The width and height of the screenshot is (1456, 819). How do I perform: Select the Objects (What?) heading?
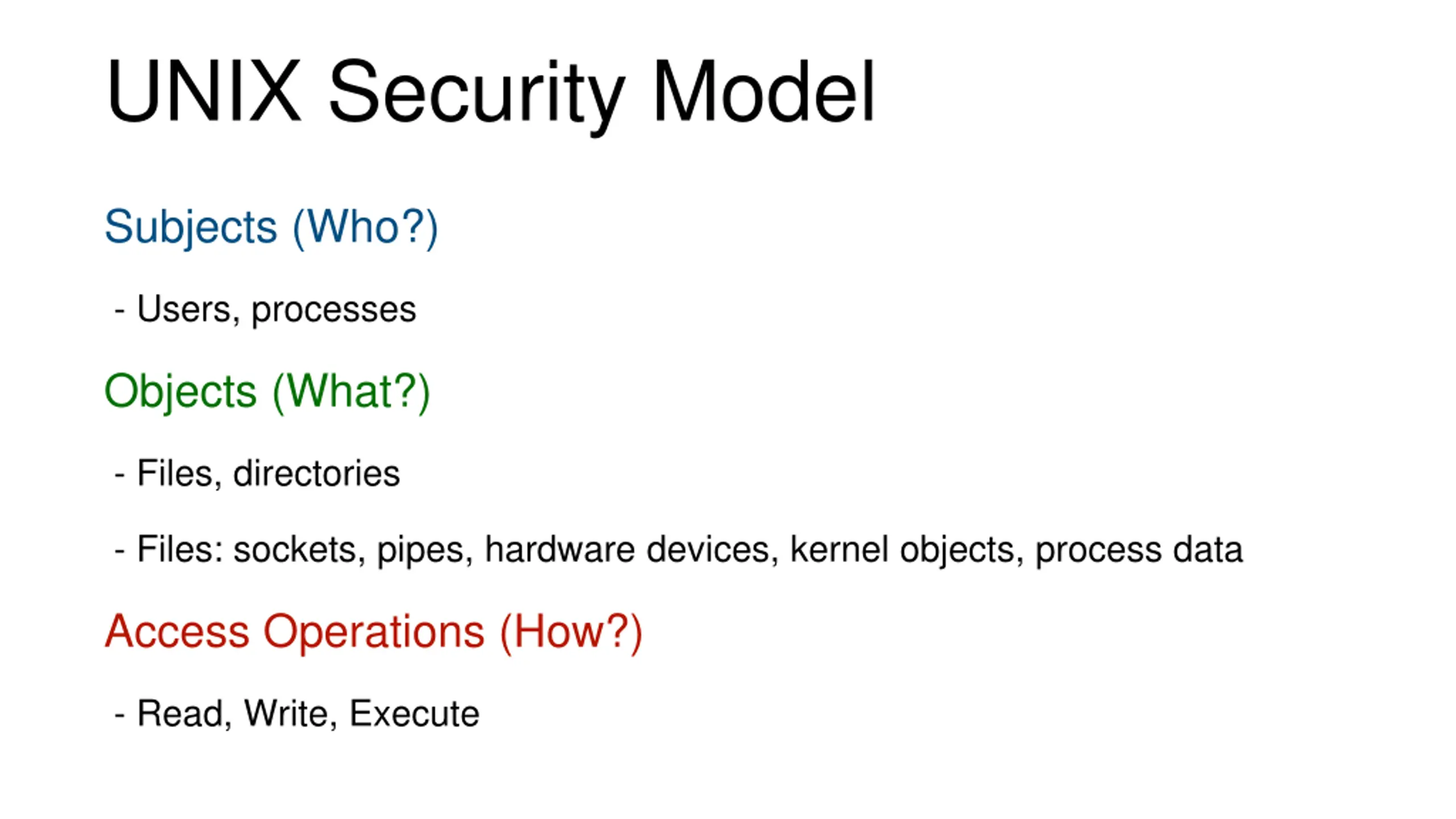[267, 392]
